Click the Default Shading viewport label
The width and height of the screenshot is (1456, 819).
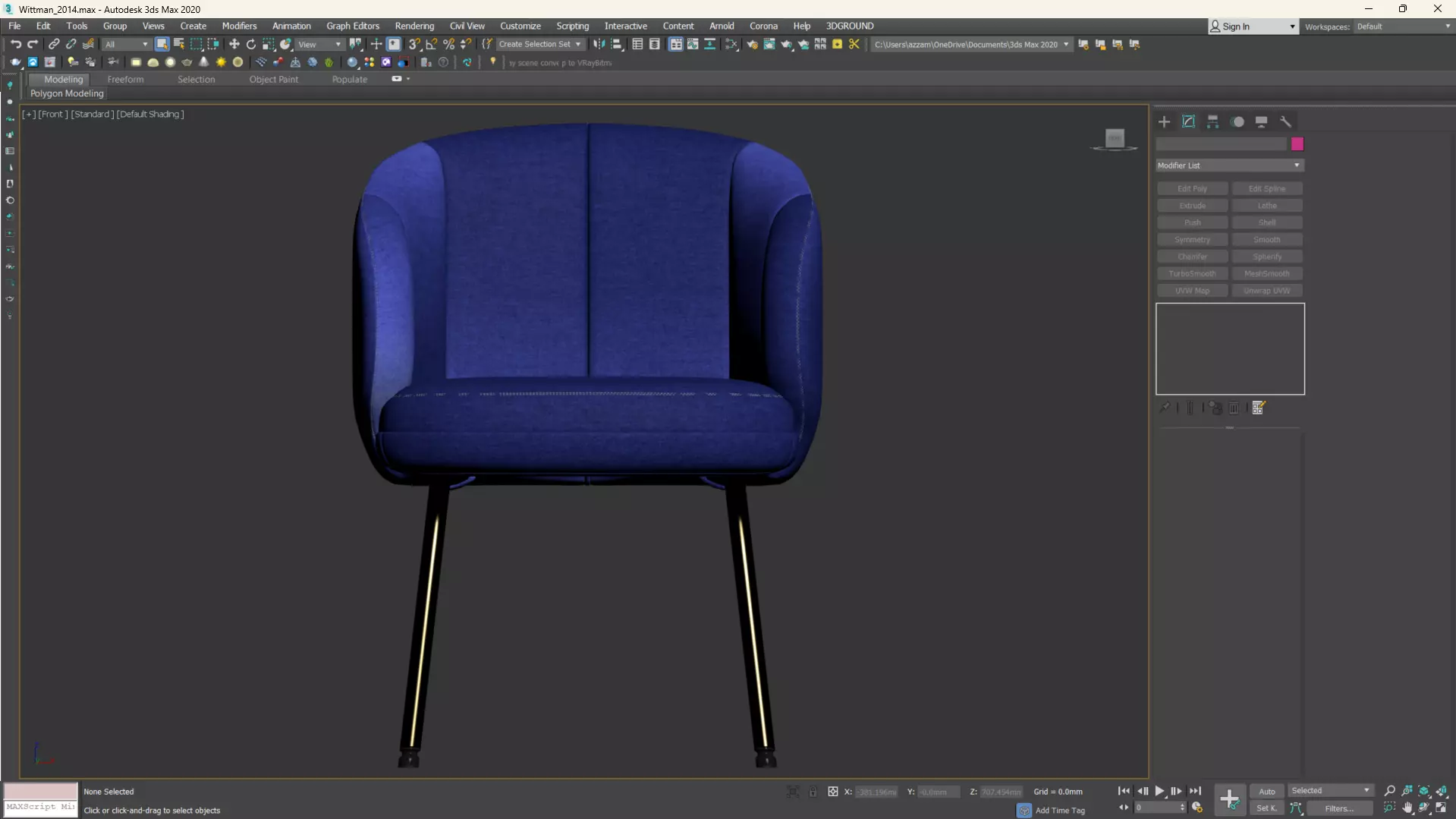pyautogui.click(x=150, y=114)
